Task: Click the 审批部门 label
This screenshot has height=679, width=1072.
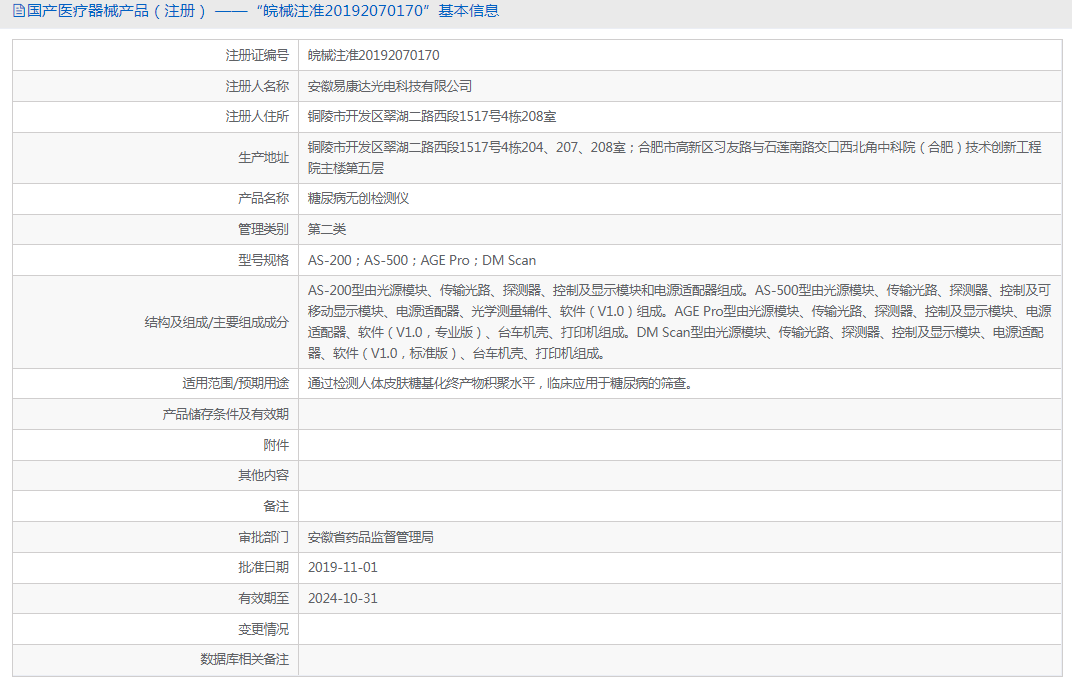Action: point(263,537)
